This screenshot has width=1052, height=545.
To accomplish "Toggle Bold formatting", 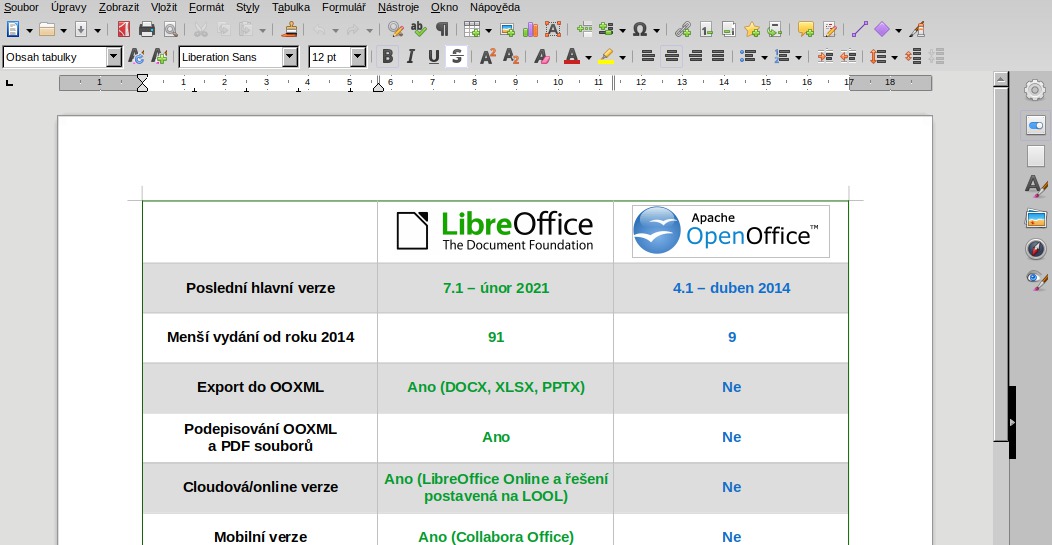I will point(387,57).
